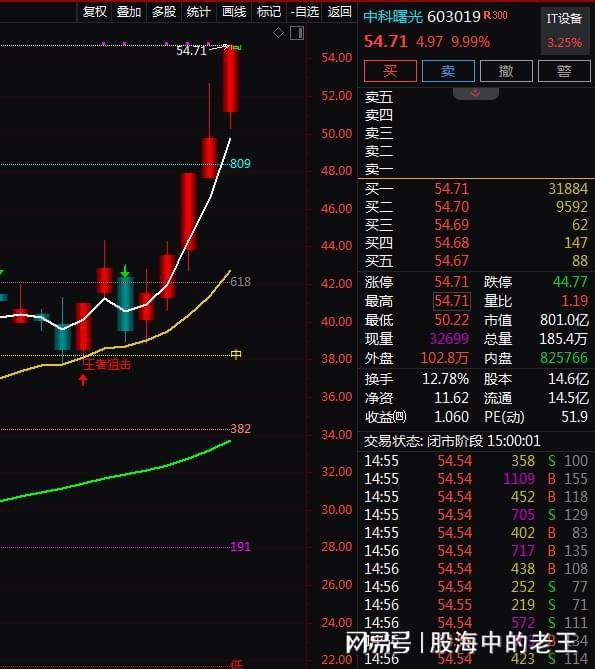Select 买一 bid price 54.71
The image size is (595, 669).
pyautogui.click(x=452, y=189)
